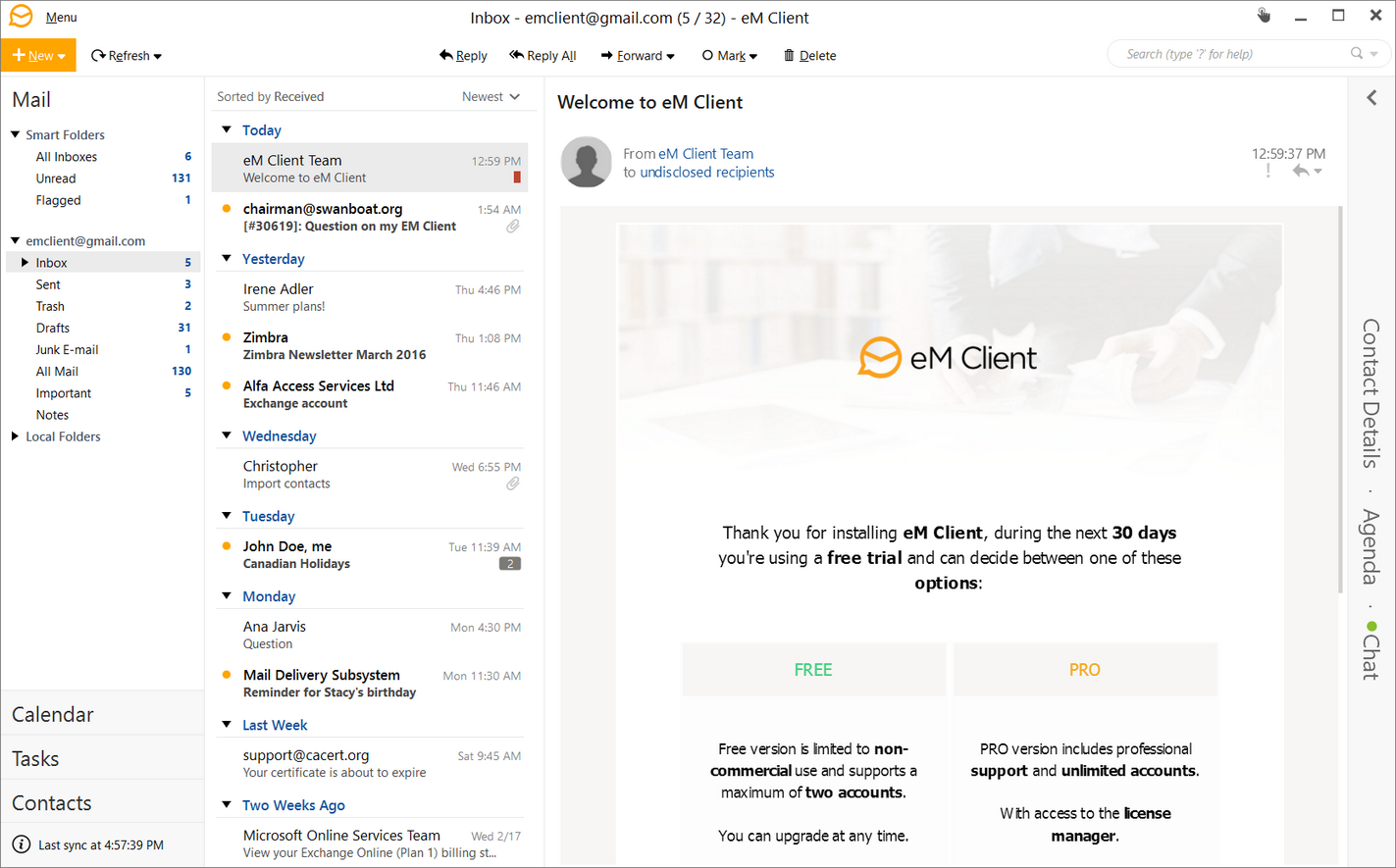Click the eM Client Team sender link
1396x868 pixels.
pos(706,153)
